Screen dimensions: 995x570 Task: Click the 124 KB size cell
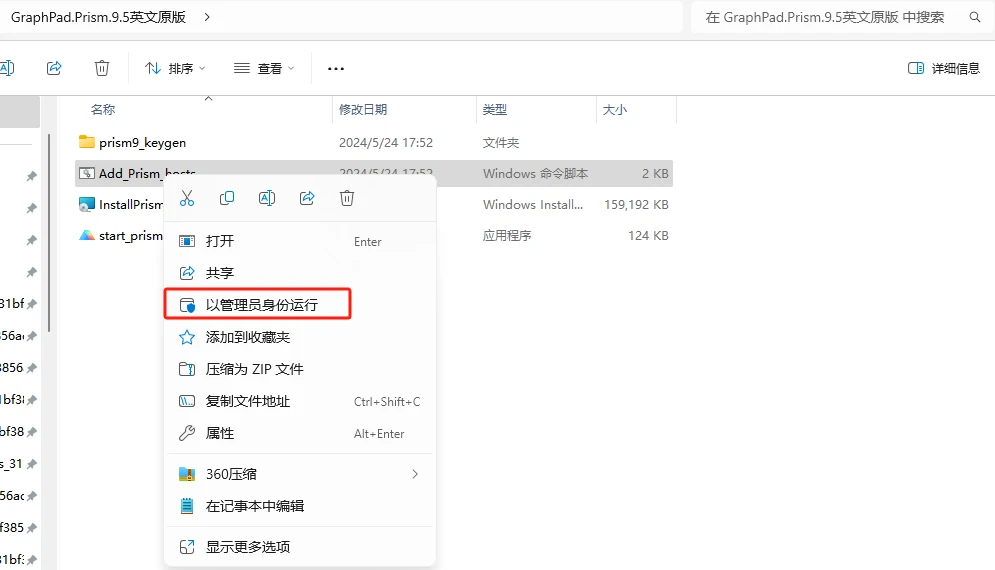click(x=648, y=235)
